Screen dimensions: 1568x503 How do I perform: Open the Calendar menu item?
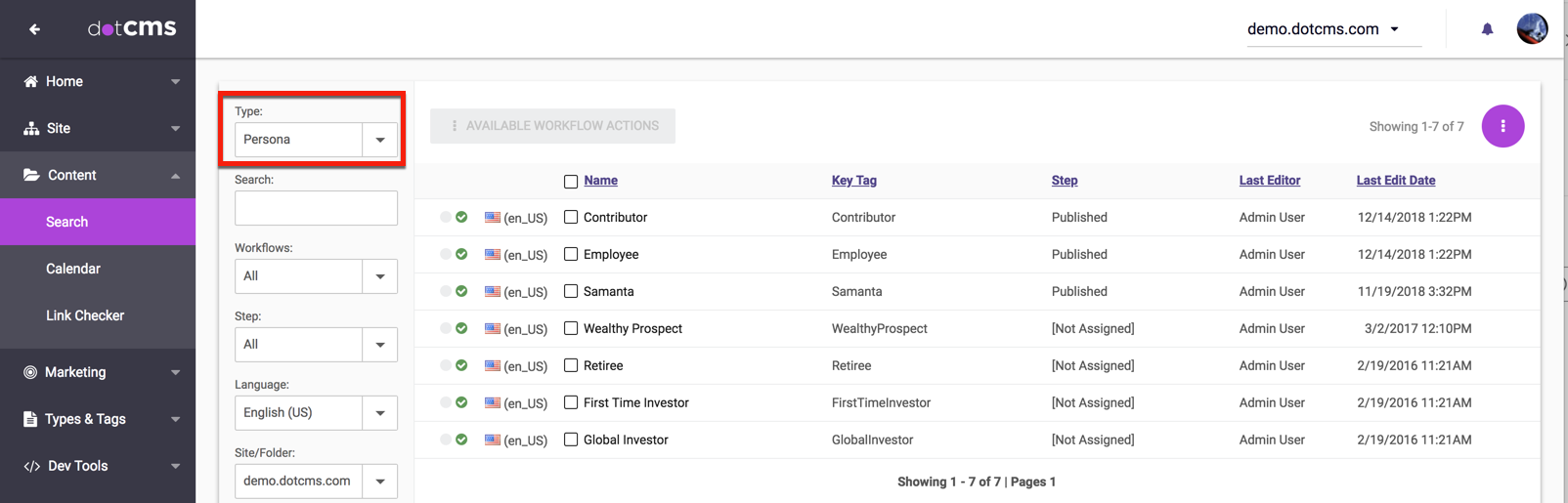click(73, 269)
